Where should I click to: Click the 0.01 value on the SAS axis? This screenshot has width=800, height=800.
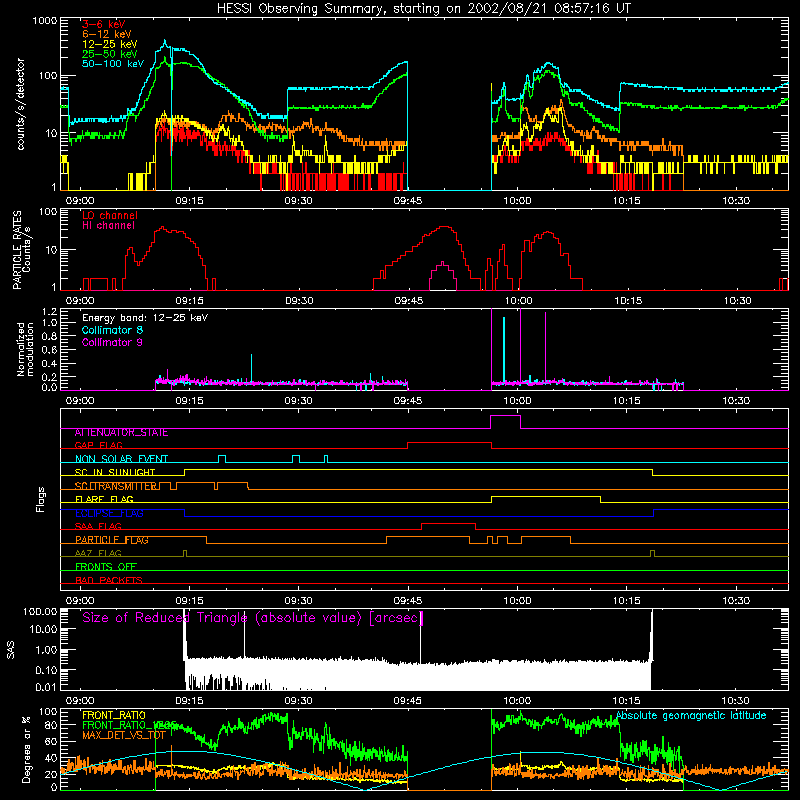point(46,687)
